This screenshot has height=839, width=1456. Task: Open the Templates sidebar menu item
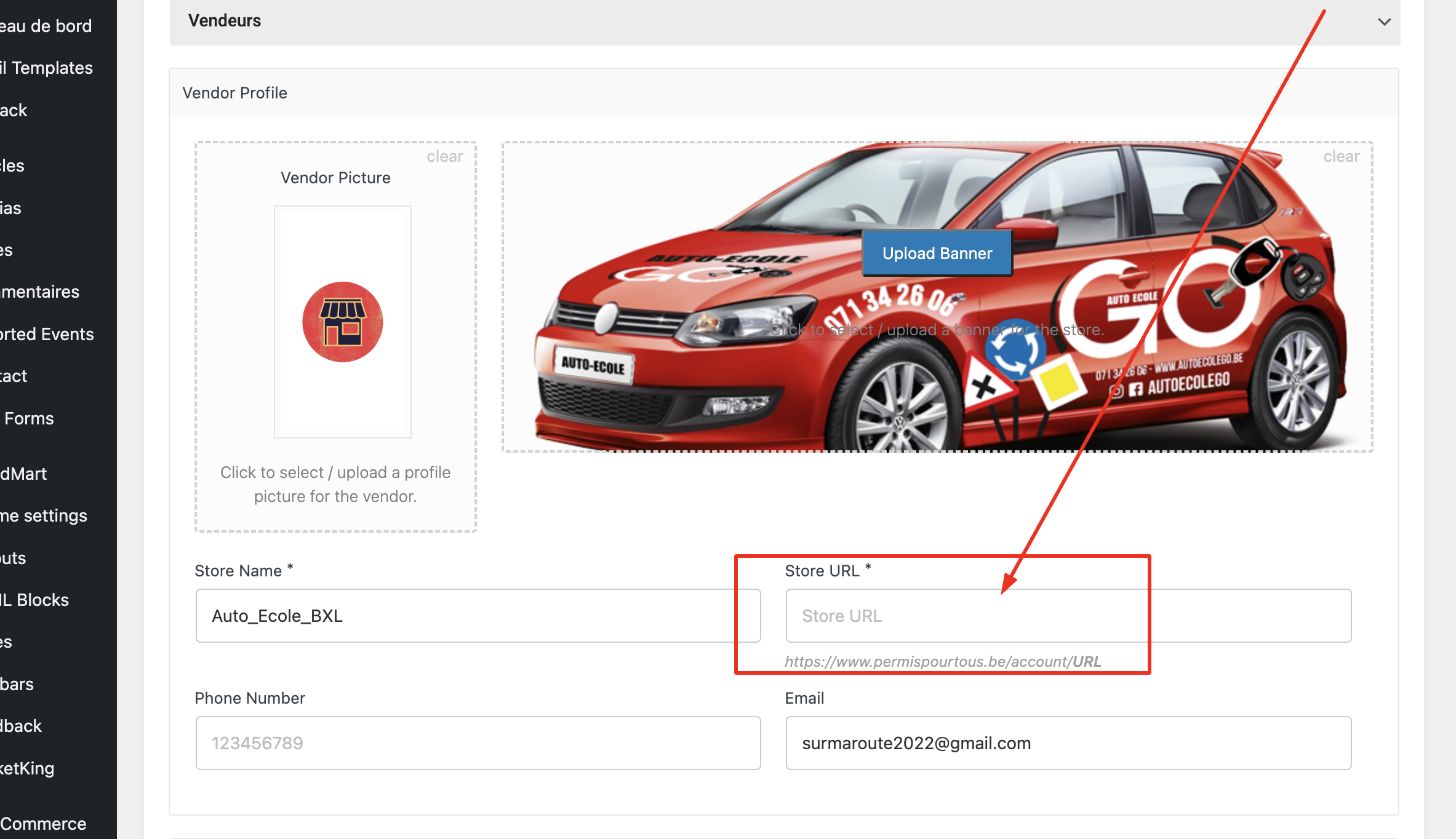47,68
